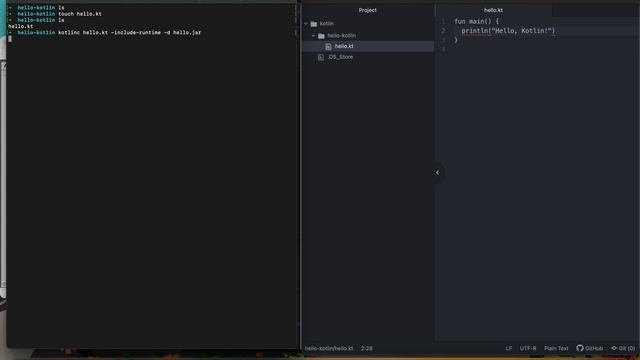The height and width of the screenshot is (360, 640).
Task: Change UTF-8 encoding in status bar
Action: [528, 348]
